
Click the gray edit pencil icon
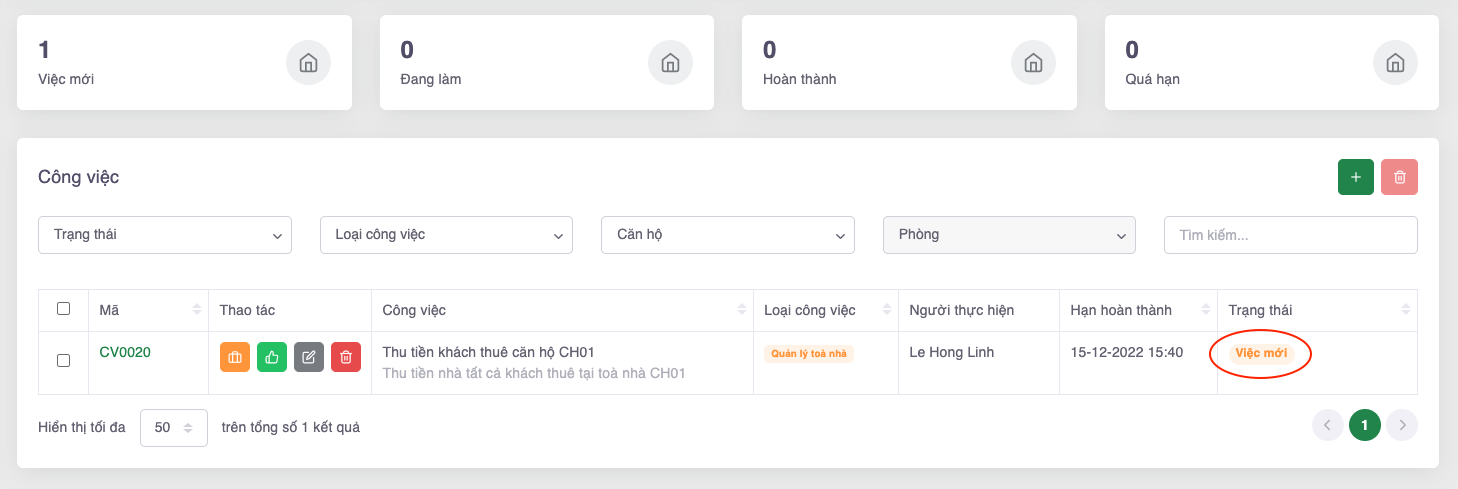(x=309, y=357)
